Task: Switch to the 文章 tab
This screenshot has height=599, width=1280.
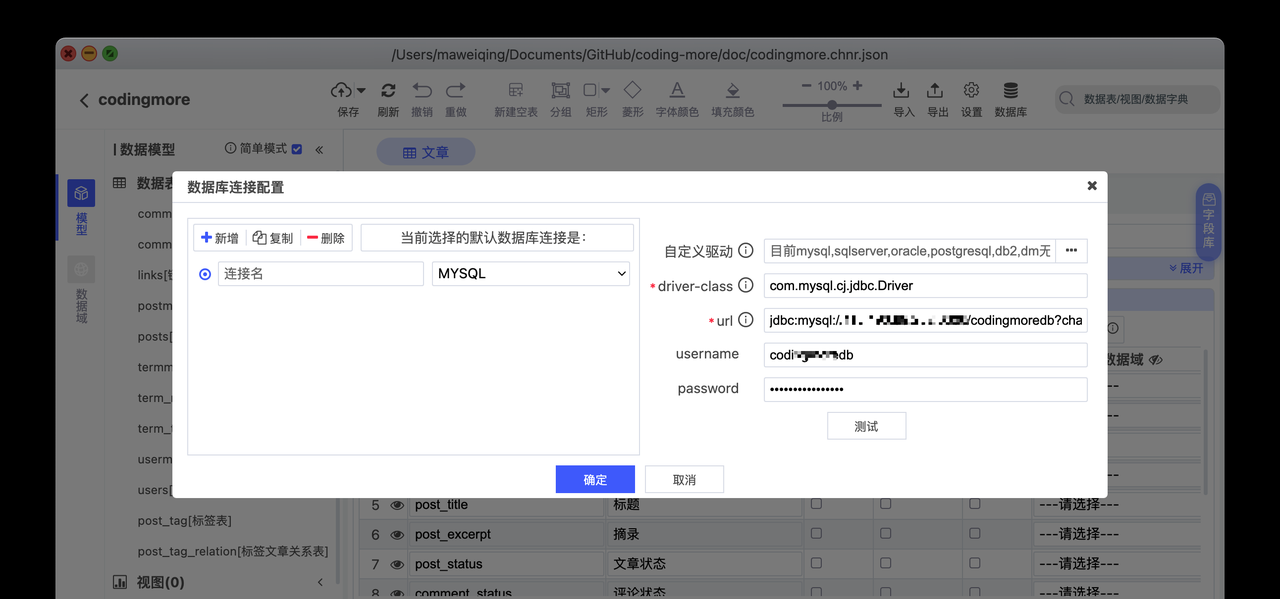Action: [x=425, y=151]
